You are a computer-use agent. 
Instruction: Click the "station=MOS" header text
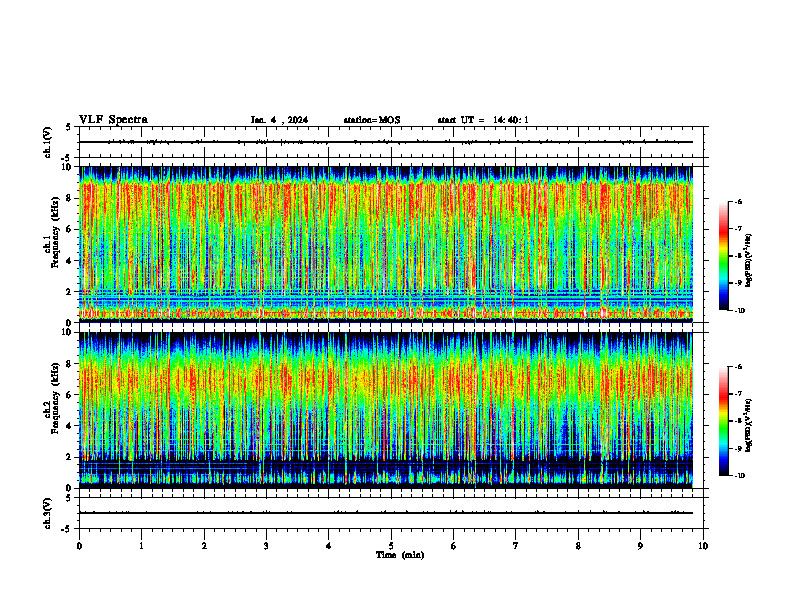tap(372, 120)
